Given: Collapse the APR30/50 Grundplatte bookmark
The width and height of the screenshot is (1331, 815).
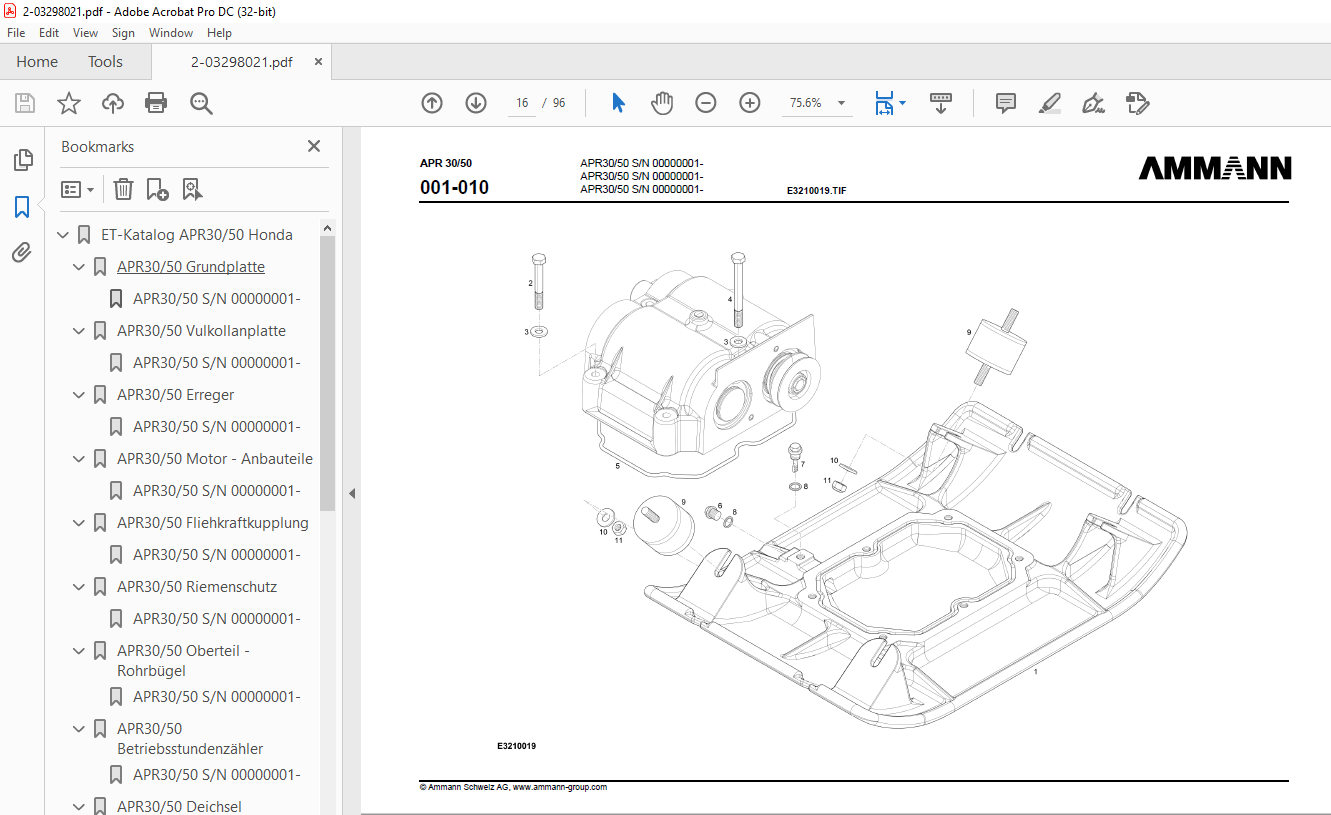Looking at the screenshot, I should [x=79, y=267].
